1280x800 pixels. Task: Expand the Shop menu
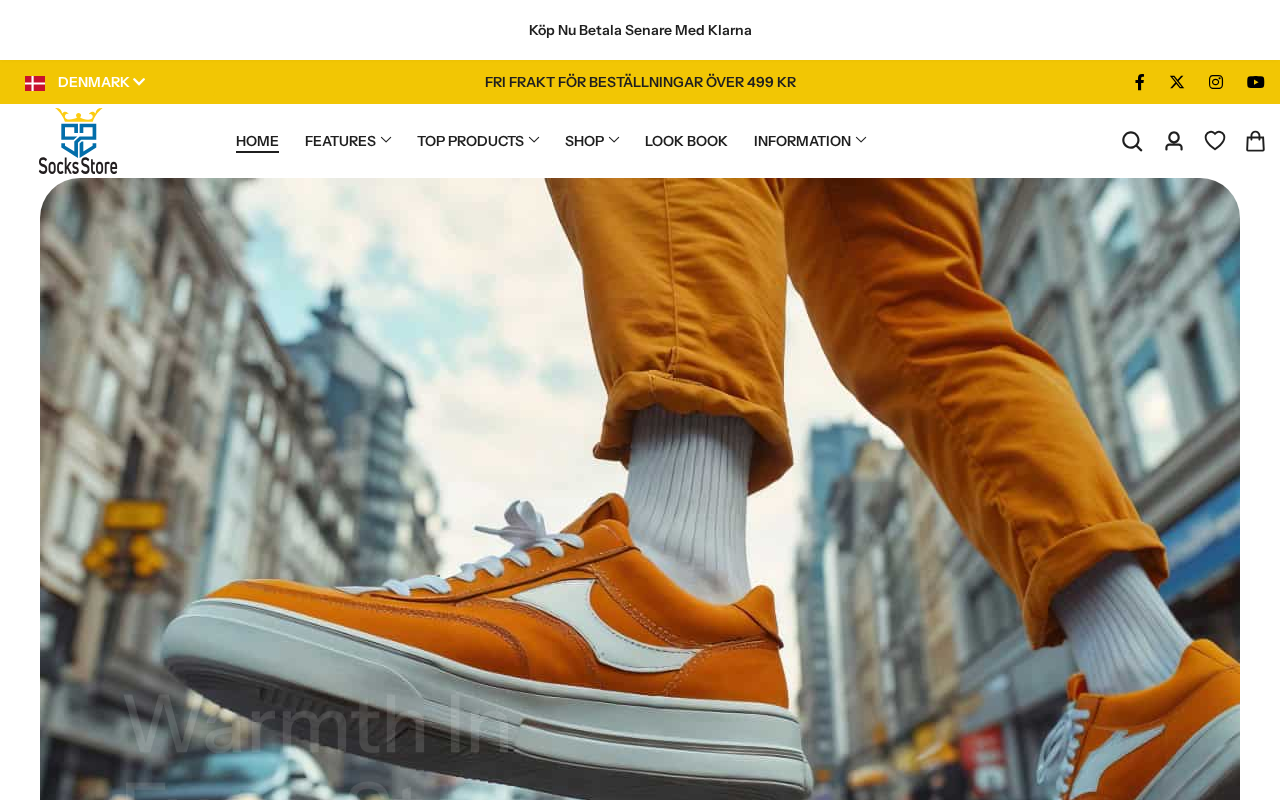592,141
